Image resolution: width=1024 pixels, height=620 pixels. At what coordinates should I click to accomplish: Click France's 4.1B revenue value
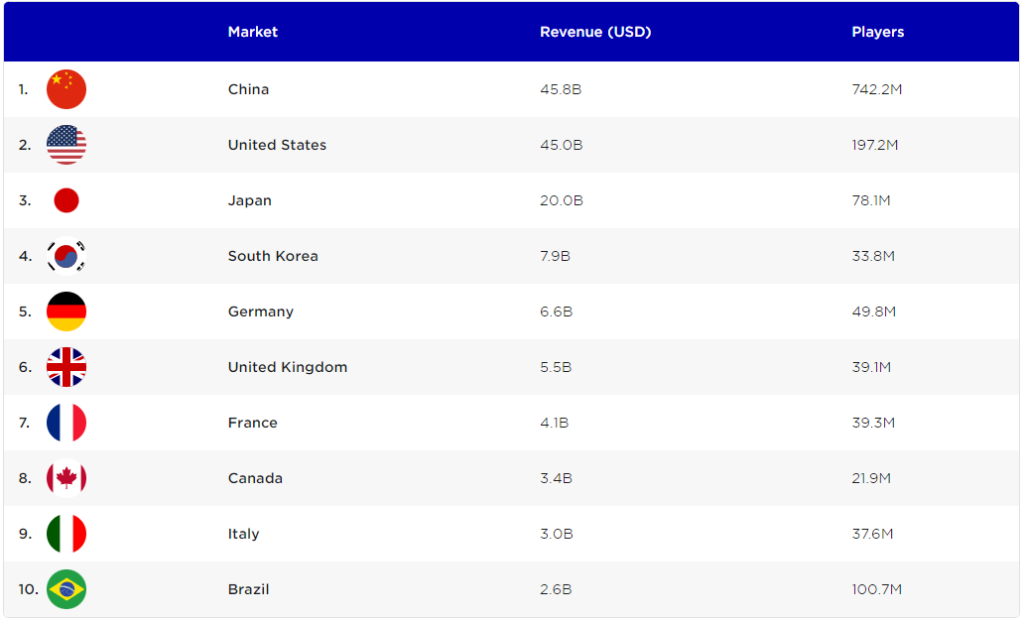(554, 423)
